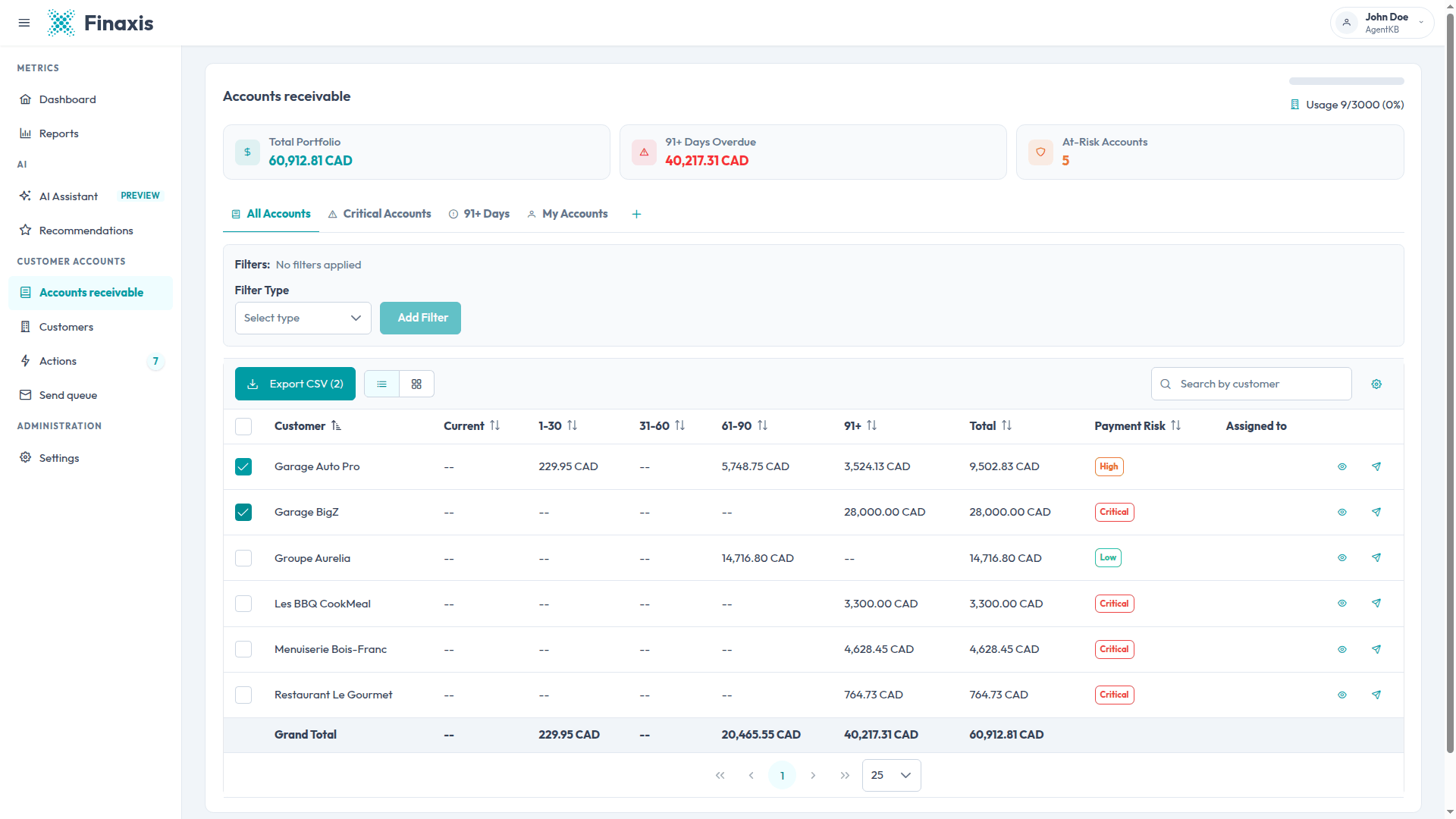Open the Select type filter dropdown
The width and height of the screenshot is (1456, 819).
(x=303, y=318)
